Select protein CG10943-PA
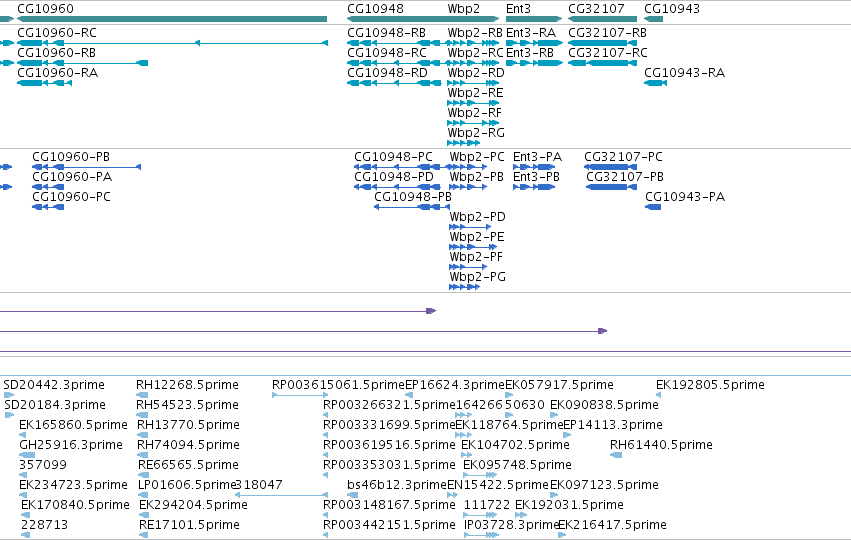 click(x=685, y=197)
